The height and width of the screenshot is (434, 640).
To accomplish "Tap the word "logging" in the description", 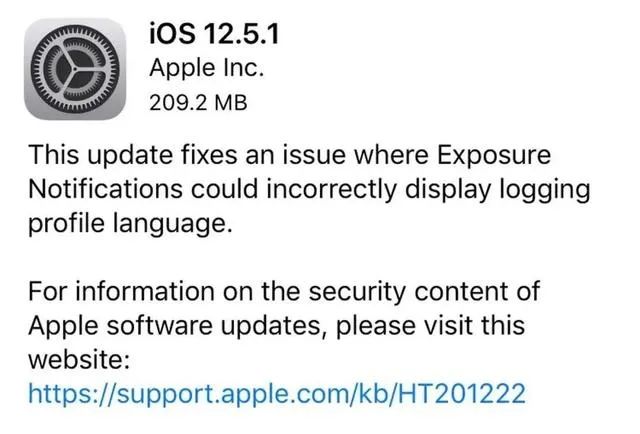I will (x=546, y=190).
